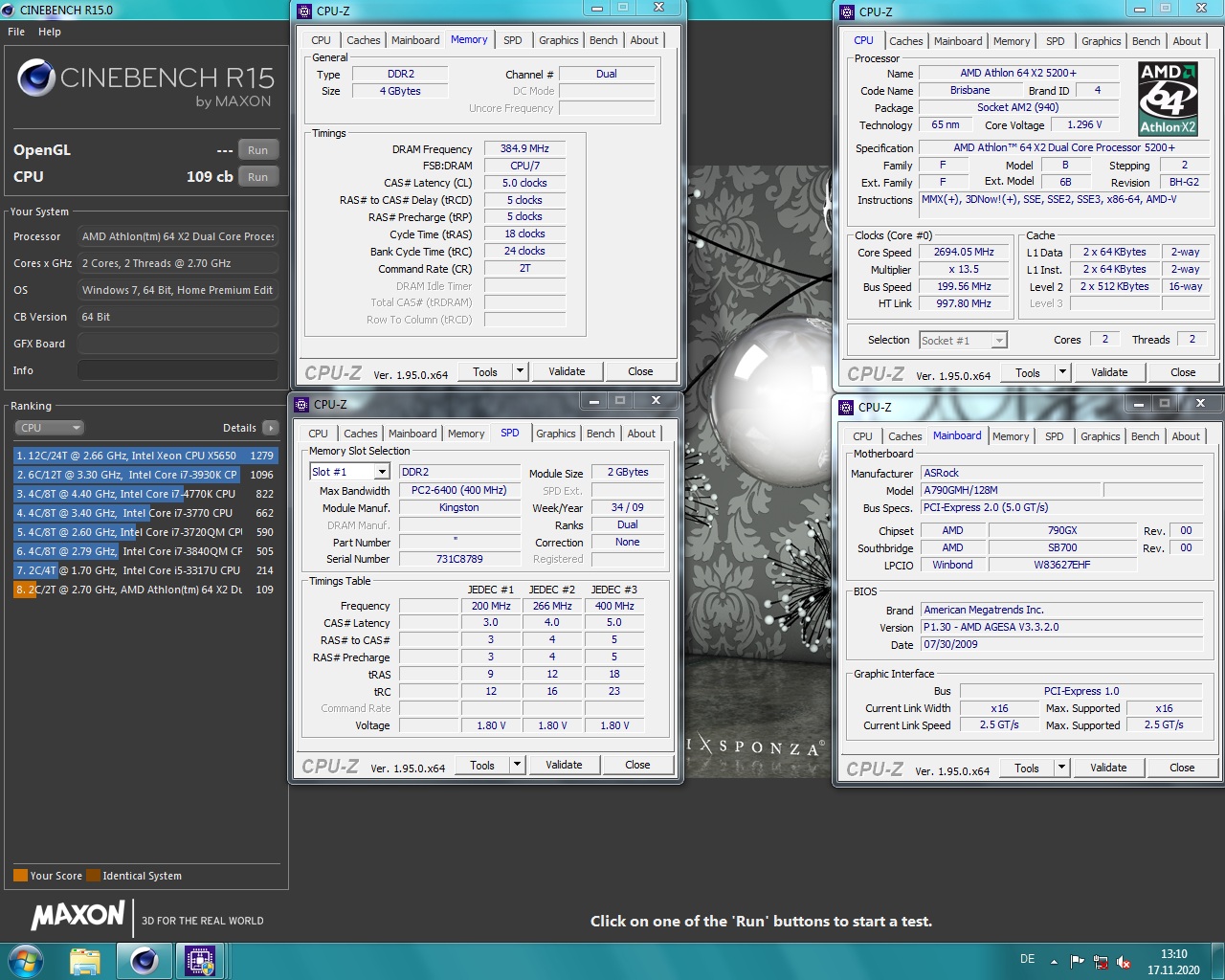Switch to Caches tab in CPU window

click(905, 41)
